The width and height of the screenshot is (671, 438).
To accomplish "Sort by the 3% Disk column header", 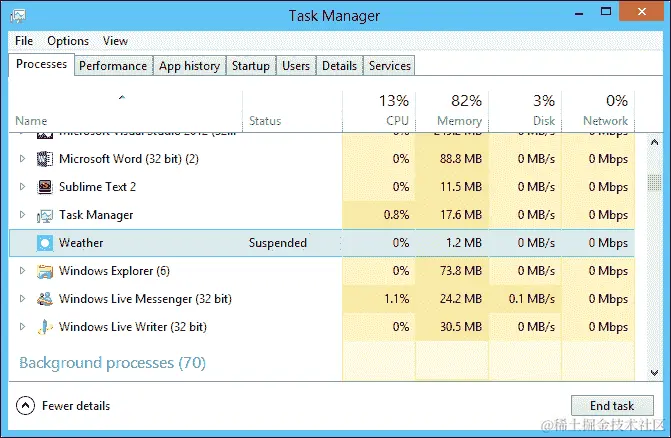I will pos(525,111).
